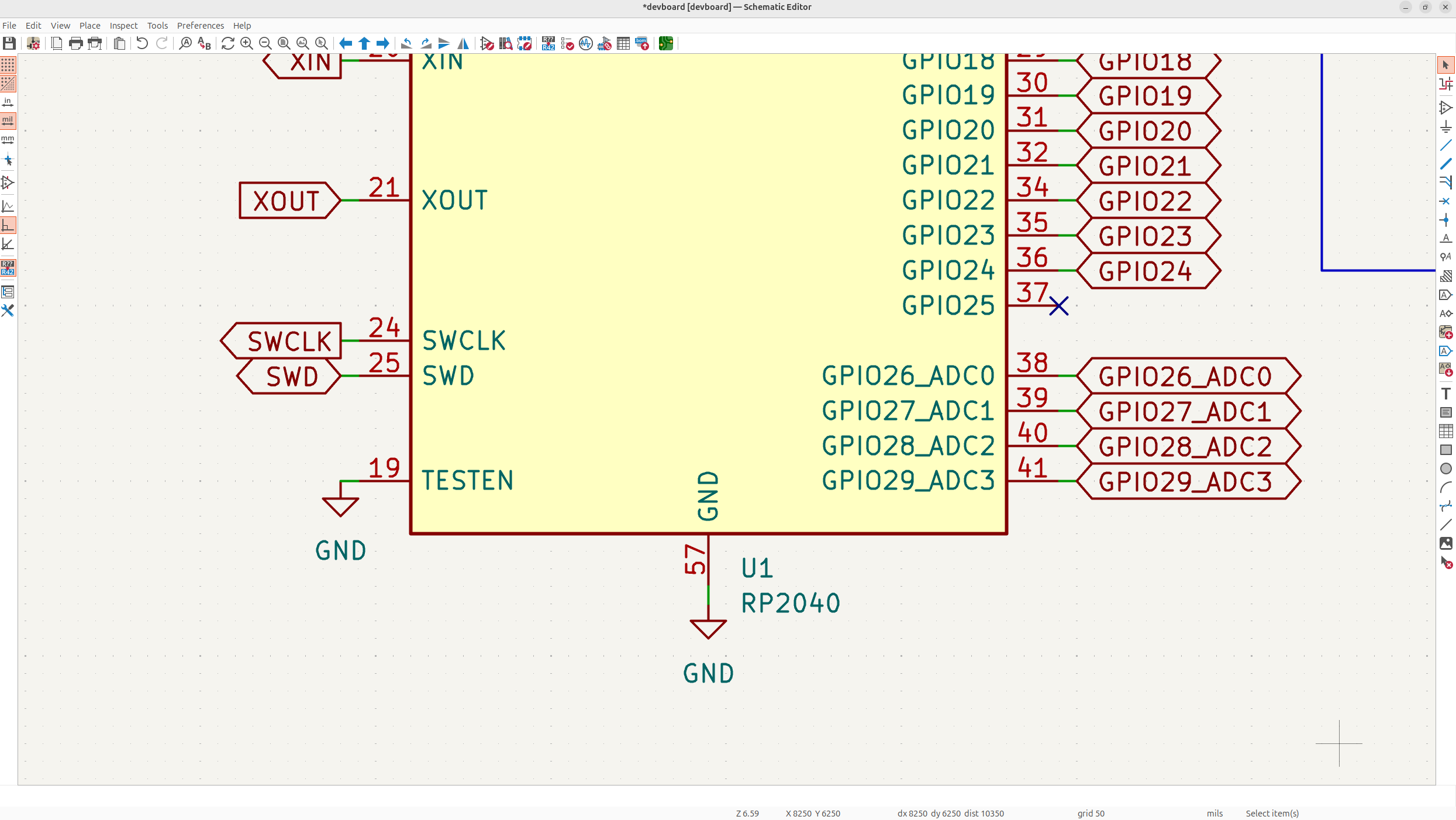Select the Add Power Symbol tool
Viewport: 1456px width, 820px height.
pos(1445,126)
